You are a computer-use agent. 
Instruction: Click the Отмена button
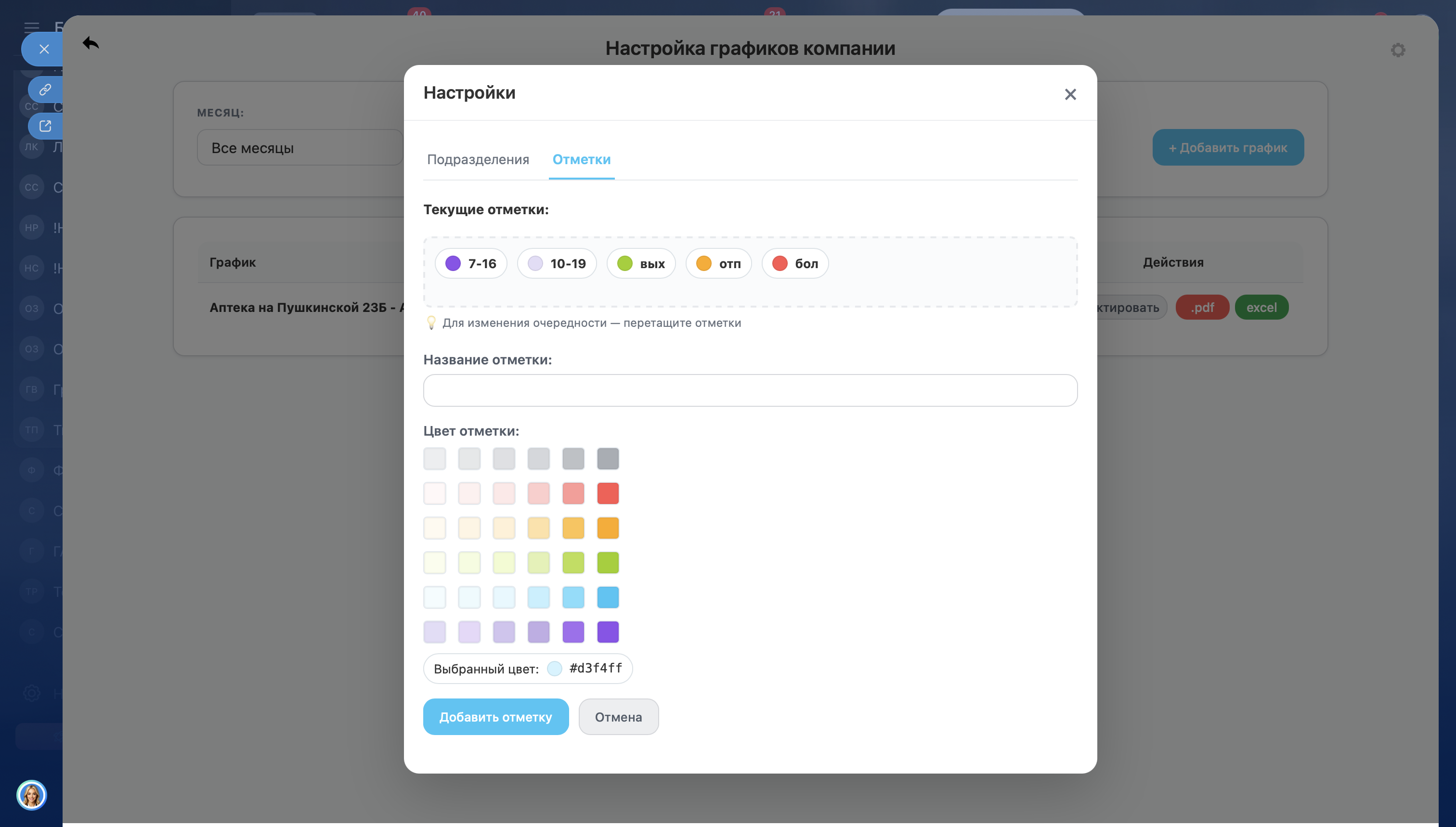618,717
